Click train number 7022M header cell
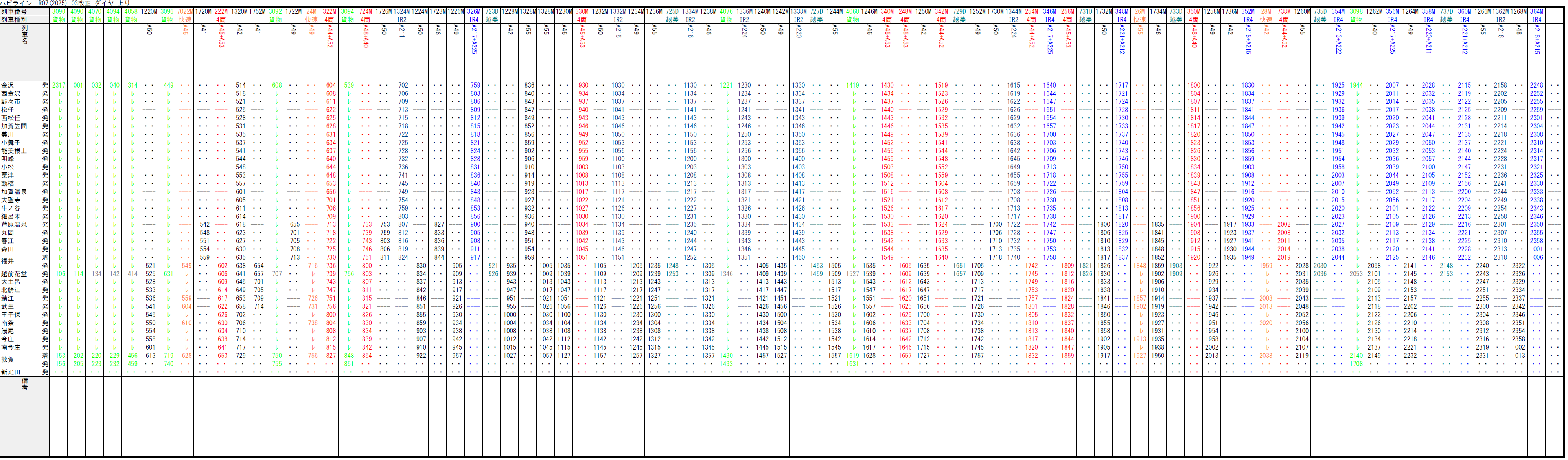Image resolution: width=1568 pixels, height=460 pixels. coord(185,11)
